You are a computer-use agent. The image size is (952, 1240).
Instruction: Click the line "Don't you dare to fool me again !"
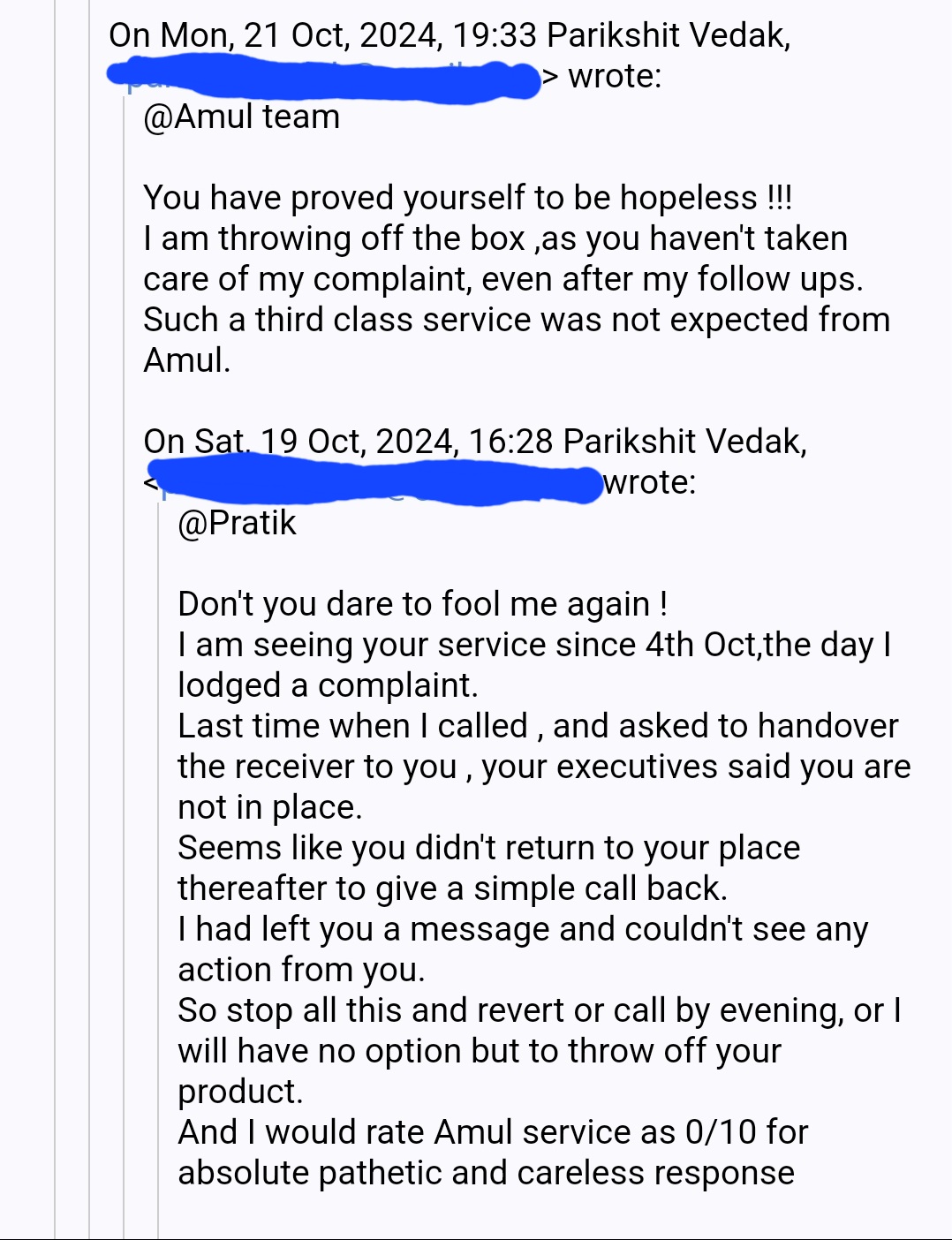click(x=422, y=604)
